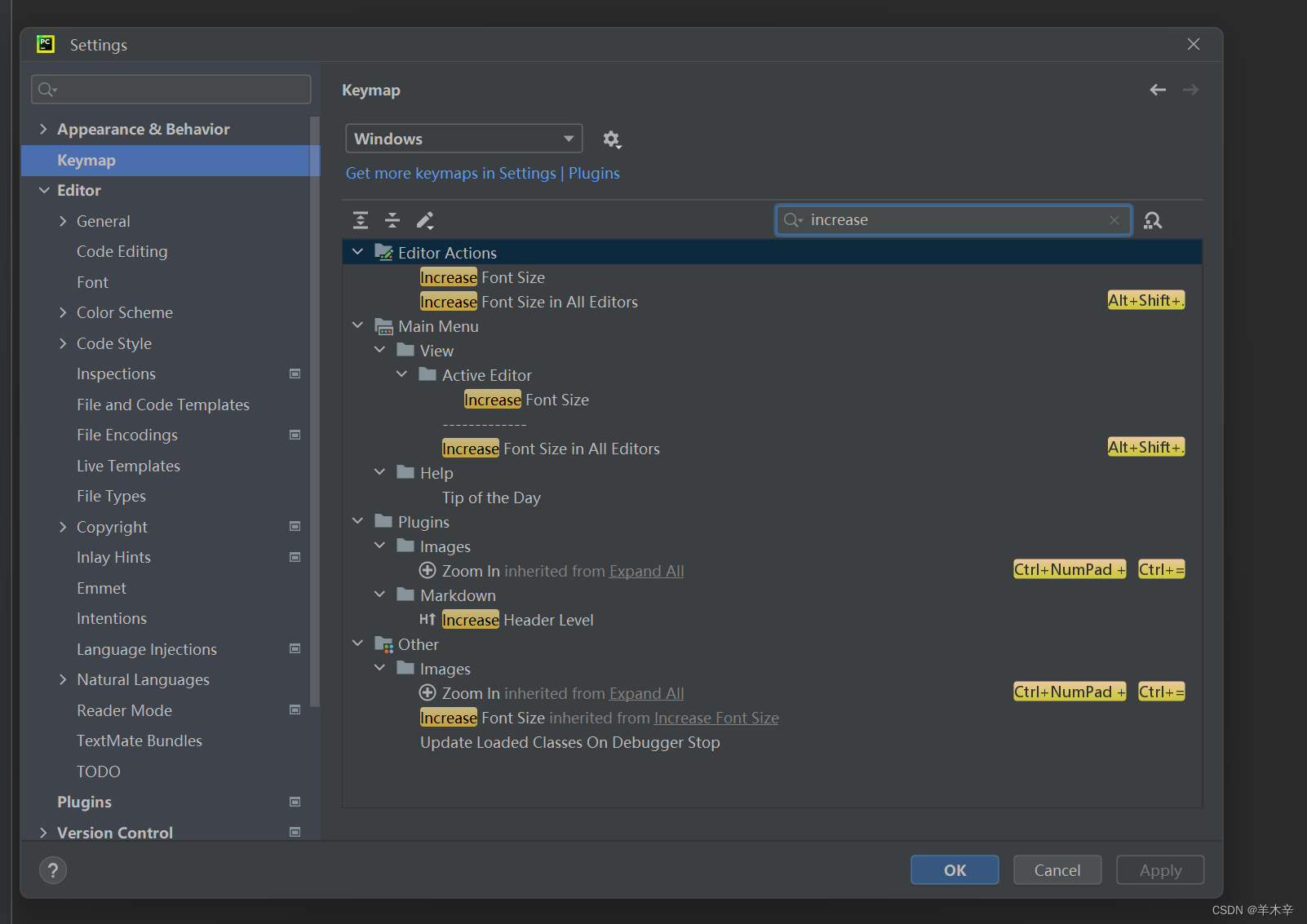
Task: Expand the General settings node
Action: [x=63, y=221]
